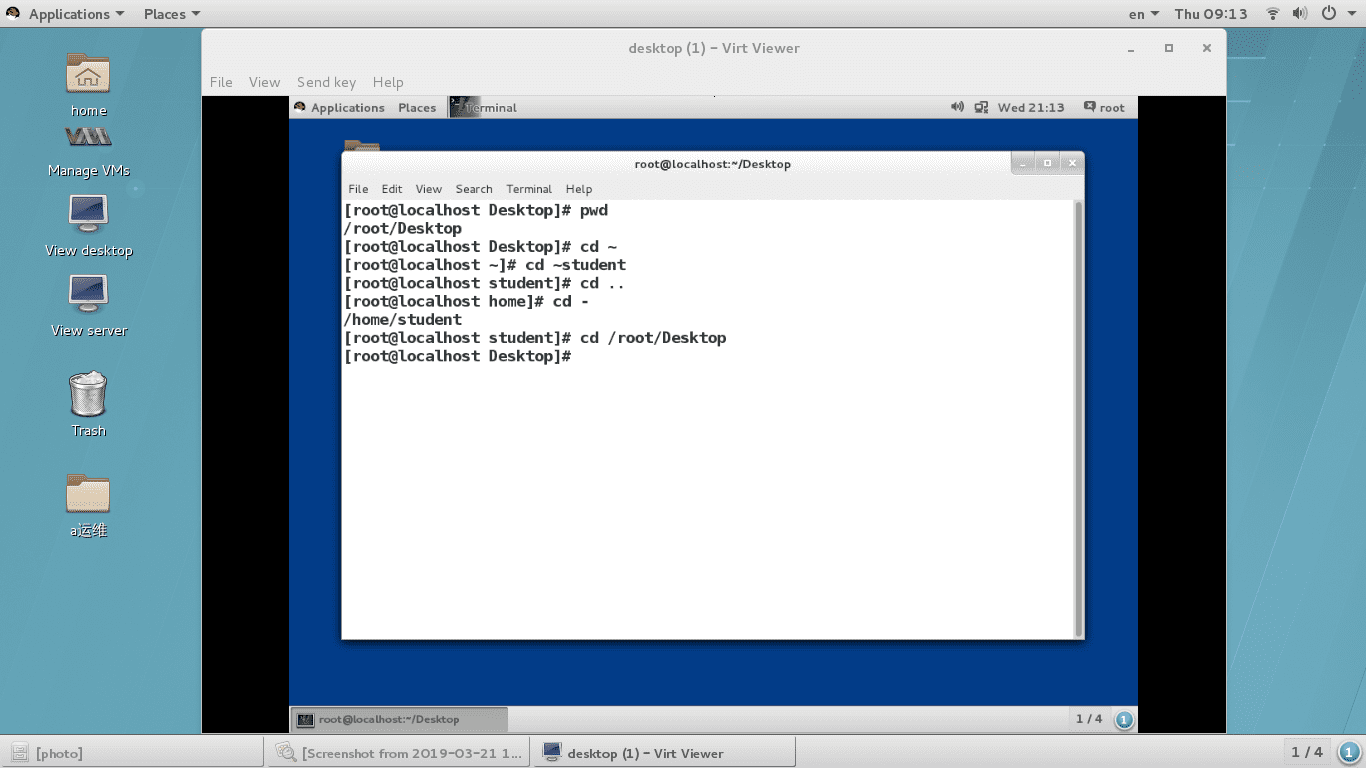Open the home folder desktop icon
The height and width of the screenshot is (768, 1366).
88,74
